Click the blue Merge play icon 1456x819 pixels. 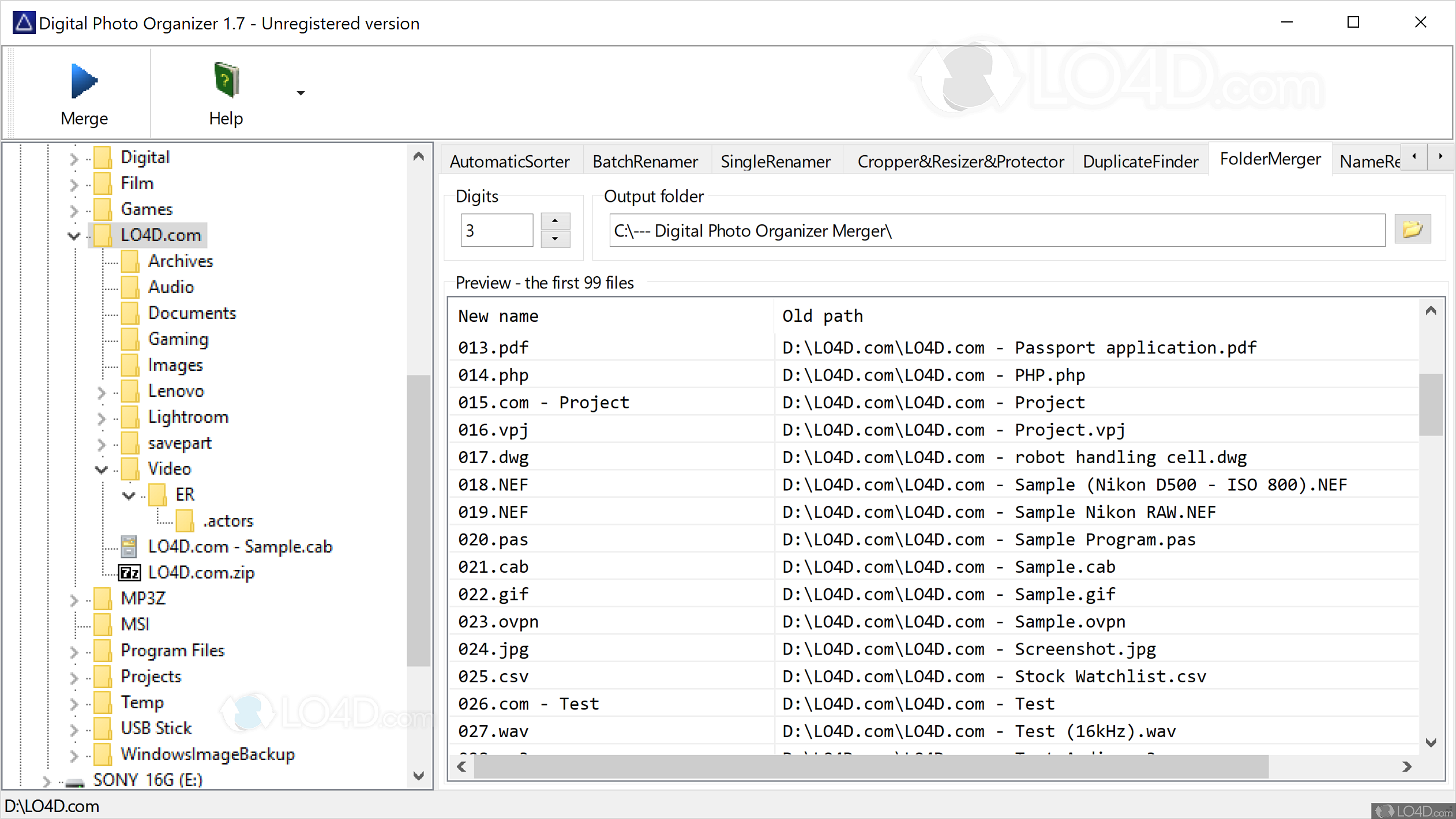84,81
